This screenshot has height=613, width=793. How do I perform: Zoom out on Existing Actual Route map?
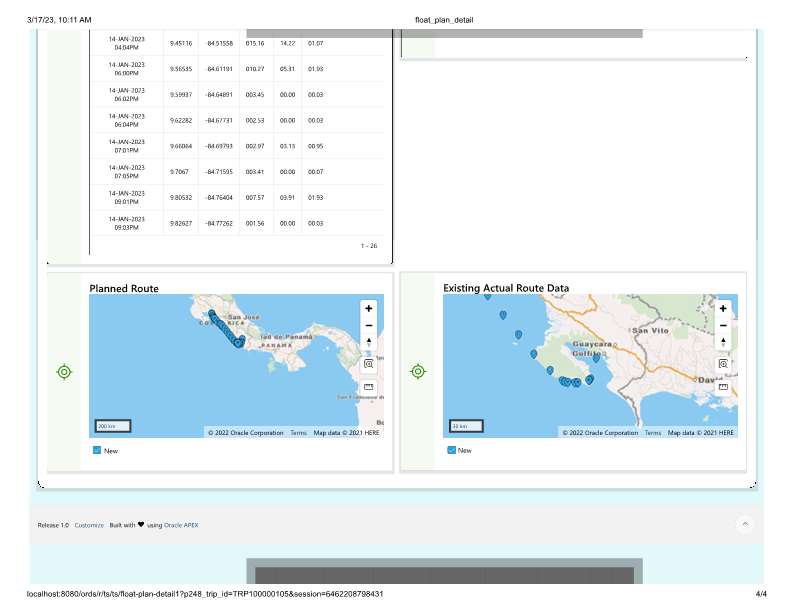[x=722, y=325]
